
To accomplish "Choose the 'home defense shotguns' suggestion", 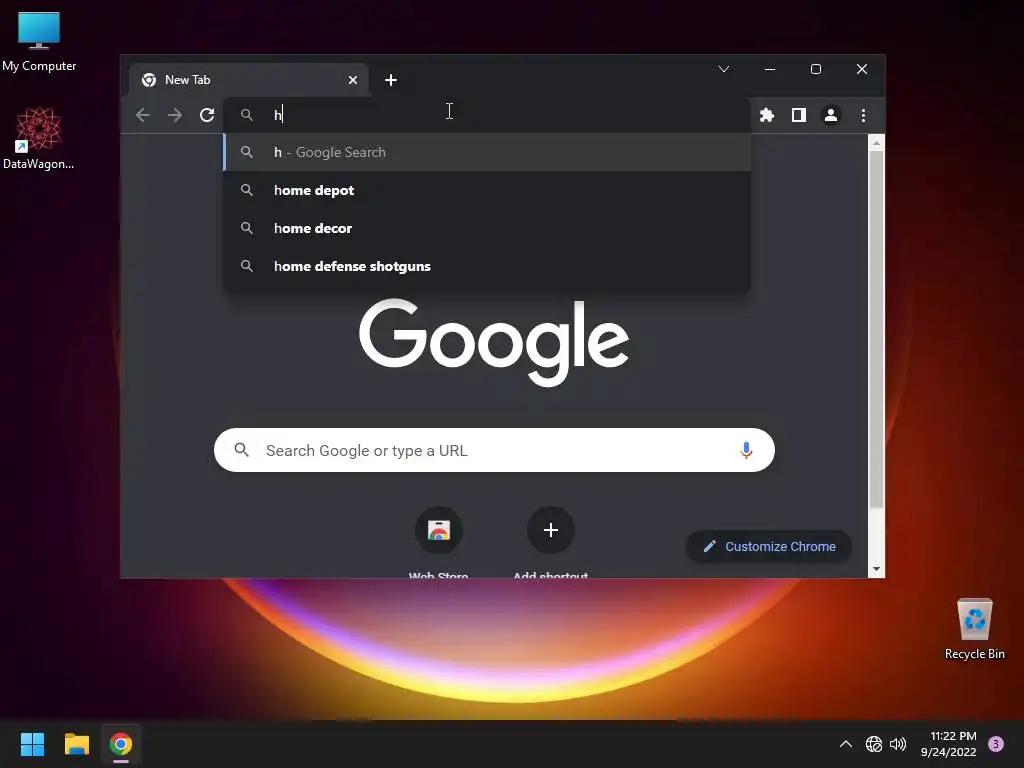I will [487, 266].
